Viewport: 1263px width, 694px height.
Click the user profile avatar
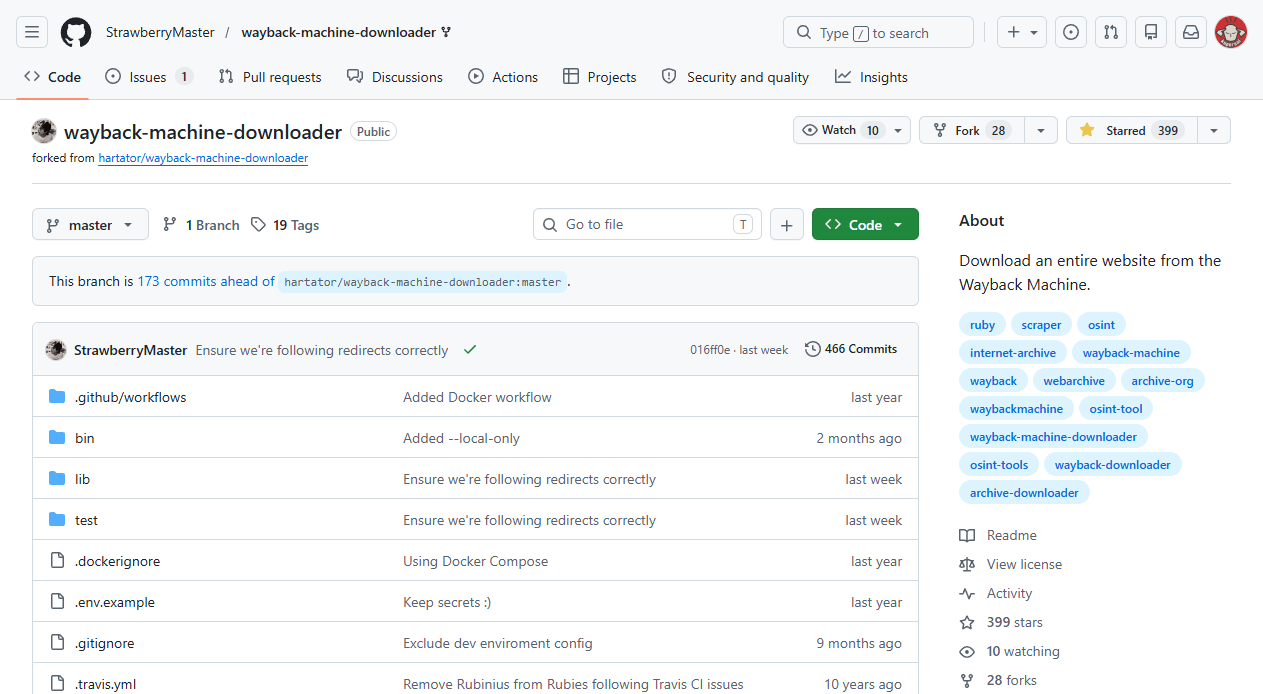coord(1231,32)
